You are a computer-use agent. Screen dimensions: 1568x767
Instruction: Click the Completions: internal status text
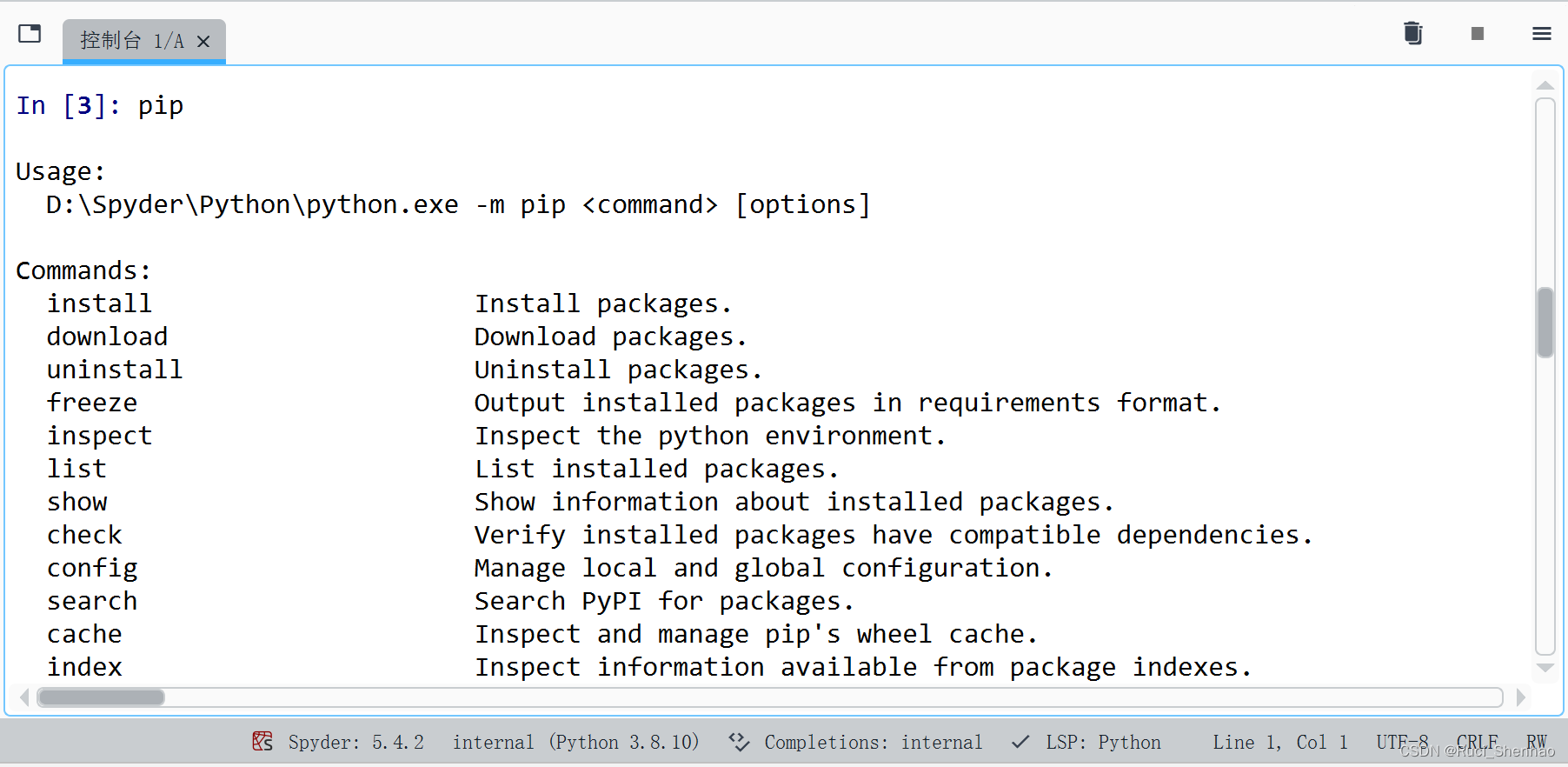pos(873,742)
